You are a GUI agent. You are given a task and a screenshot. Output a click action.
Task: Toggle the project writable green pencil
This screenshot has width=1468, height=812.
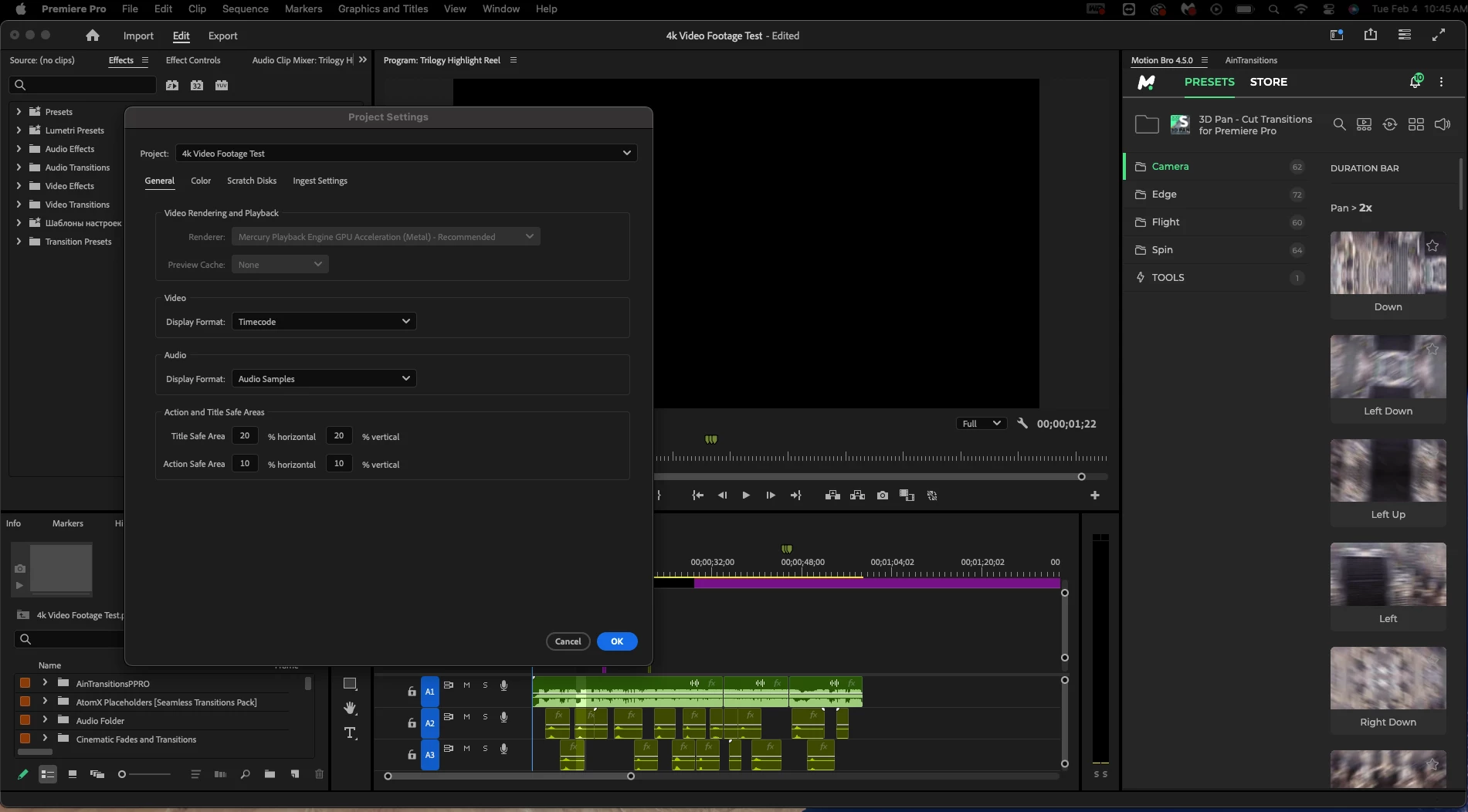[x=22, y=774]
